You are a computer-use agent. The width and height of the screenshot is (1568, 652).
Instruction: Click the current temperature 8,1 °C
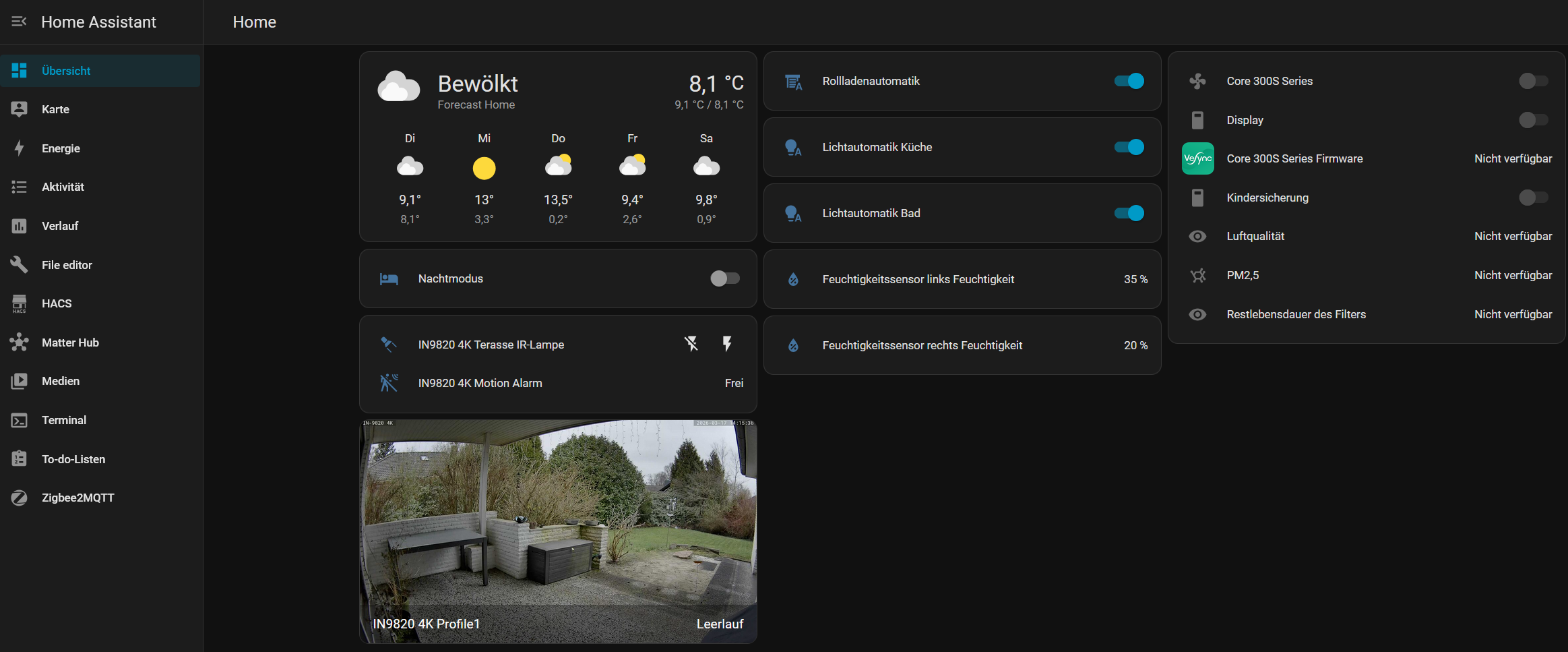[716, 84]
